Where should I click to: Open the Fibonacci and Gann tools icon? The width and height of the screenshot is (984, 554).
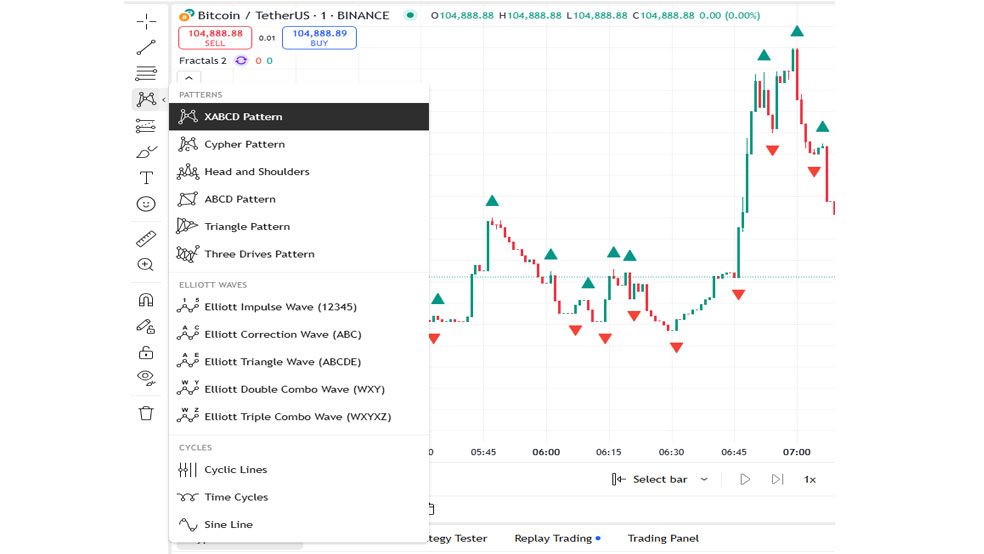click(146, 73)
